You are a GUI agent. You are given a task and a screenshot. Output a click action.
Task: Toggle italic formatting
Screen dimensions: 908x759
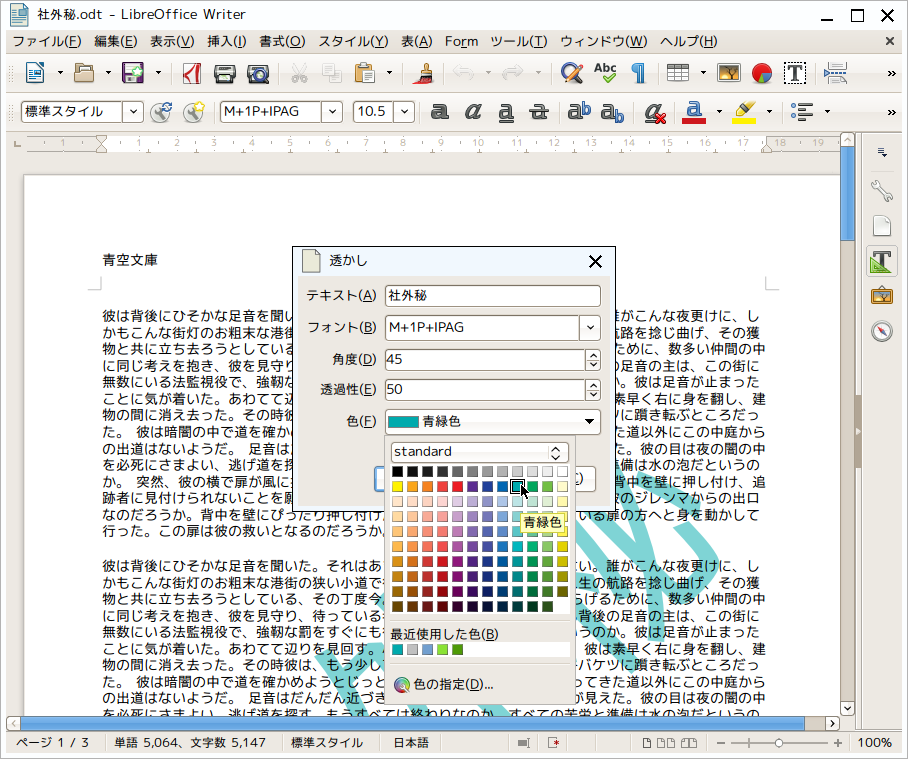click(473, 111)
